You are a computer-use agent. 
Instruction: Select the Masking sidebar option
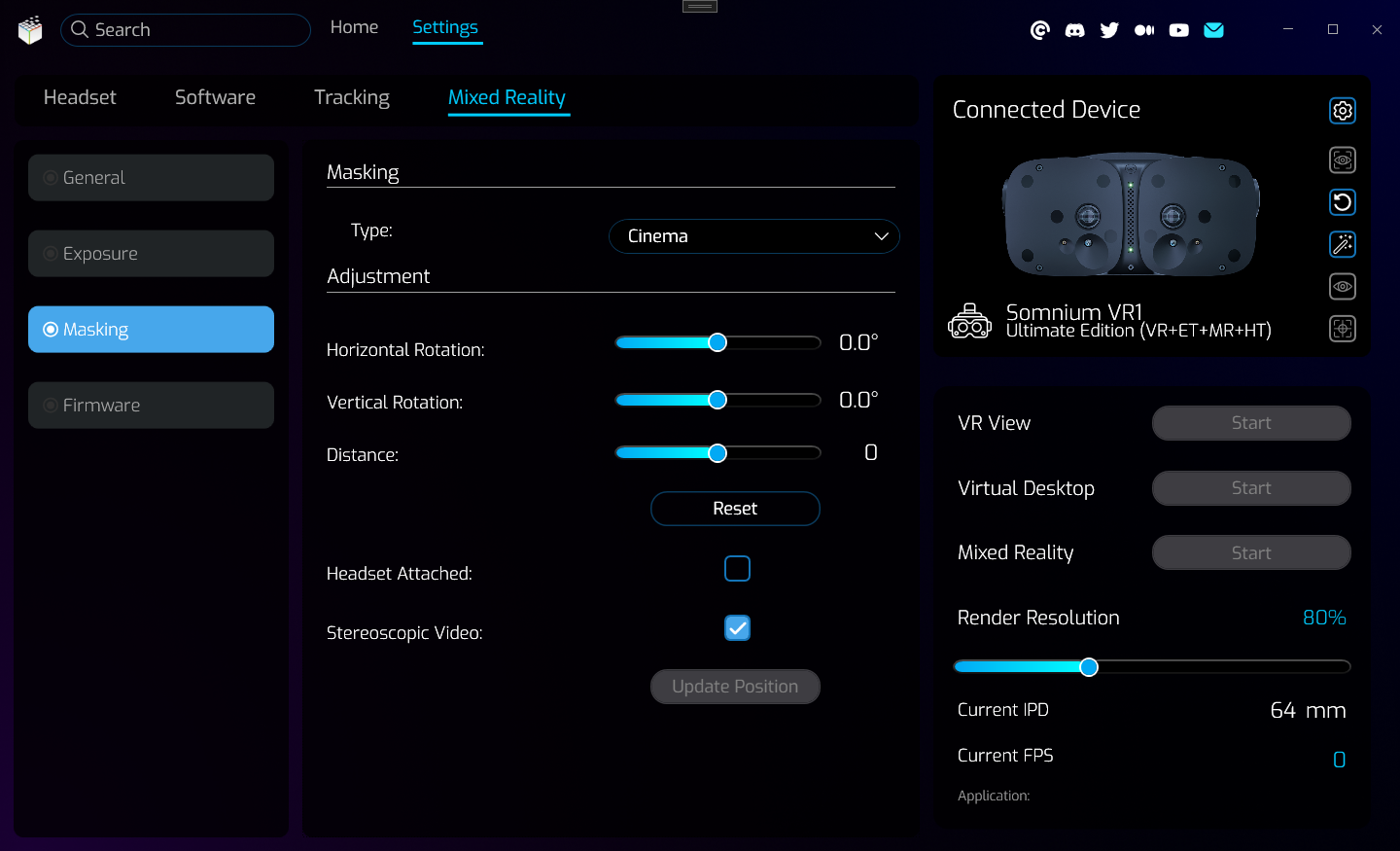pyautogui.click(x=151, y=330)
